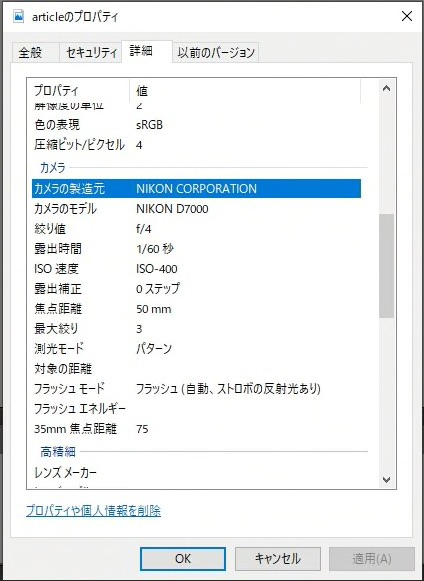
Task: Click the sRGB value
Action: tap(149, 125)
